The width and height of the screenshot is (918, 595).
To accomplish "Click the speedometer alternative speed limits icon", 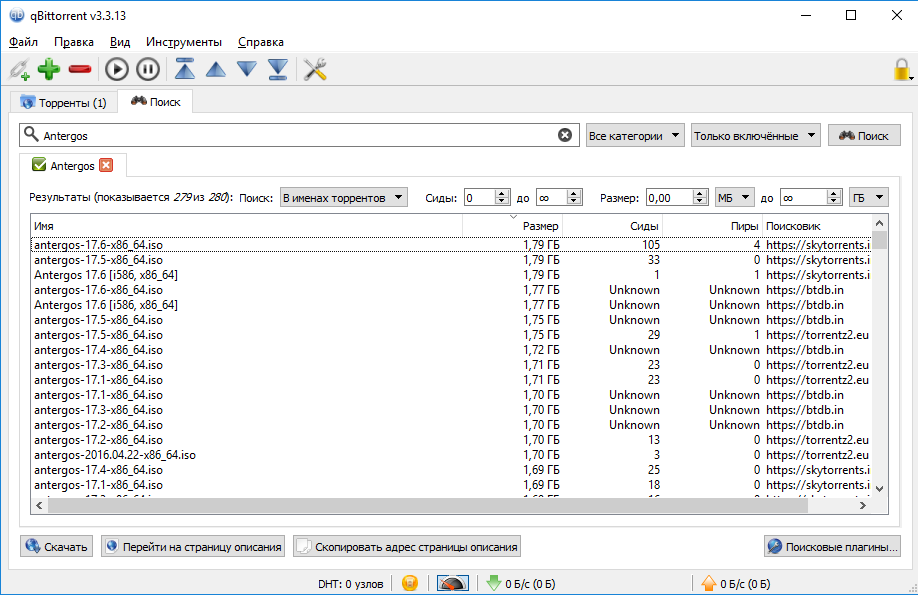I will point(452,583).
